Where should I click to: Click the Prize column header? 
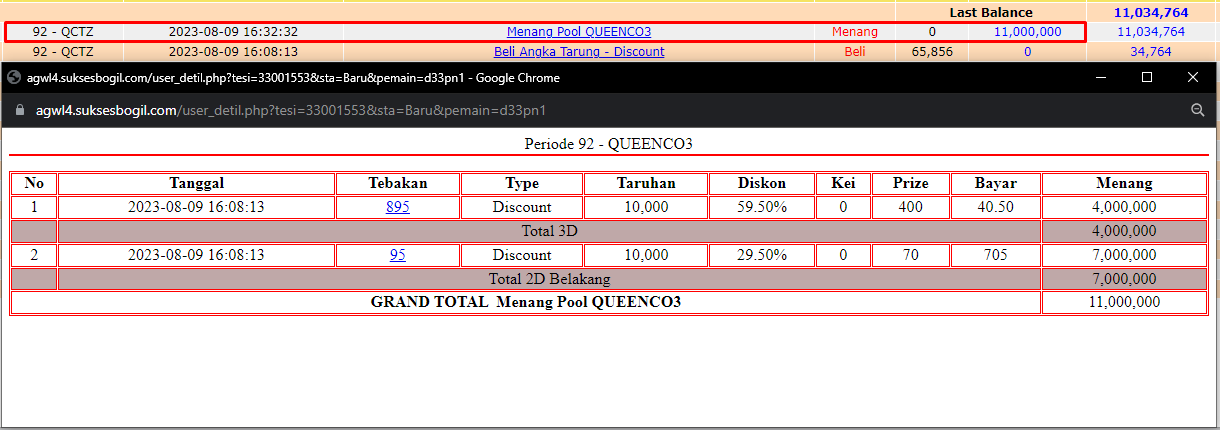[x=910, y=183]
